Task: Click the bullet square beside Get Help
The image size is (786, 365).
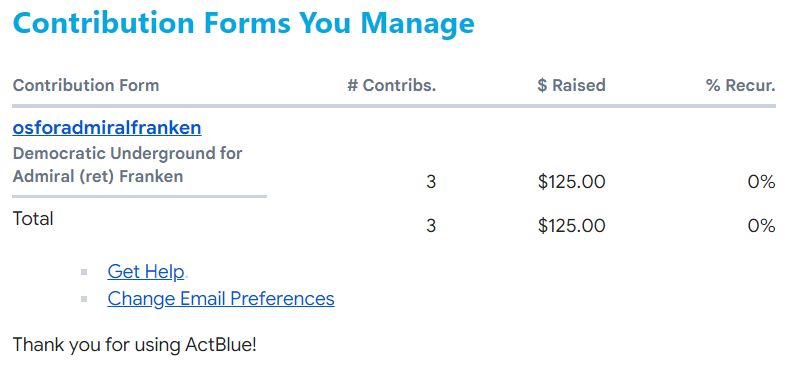Action: [84, 272]
